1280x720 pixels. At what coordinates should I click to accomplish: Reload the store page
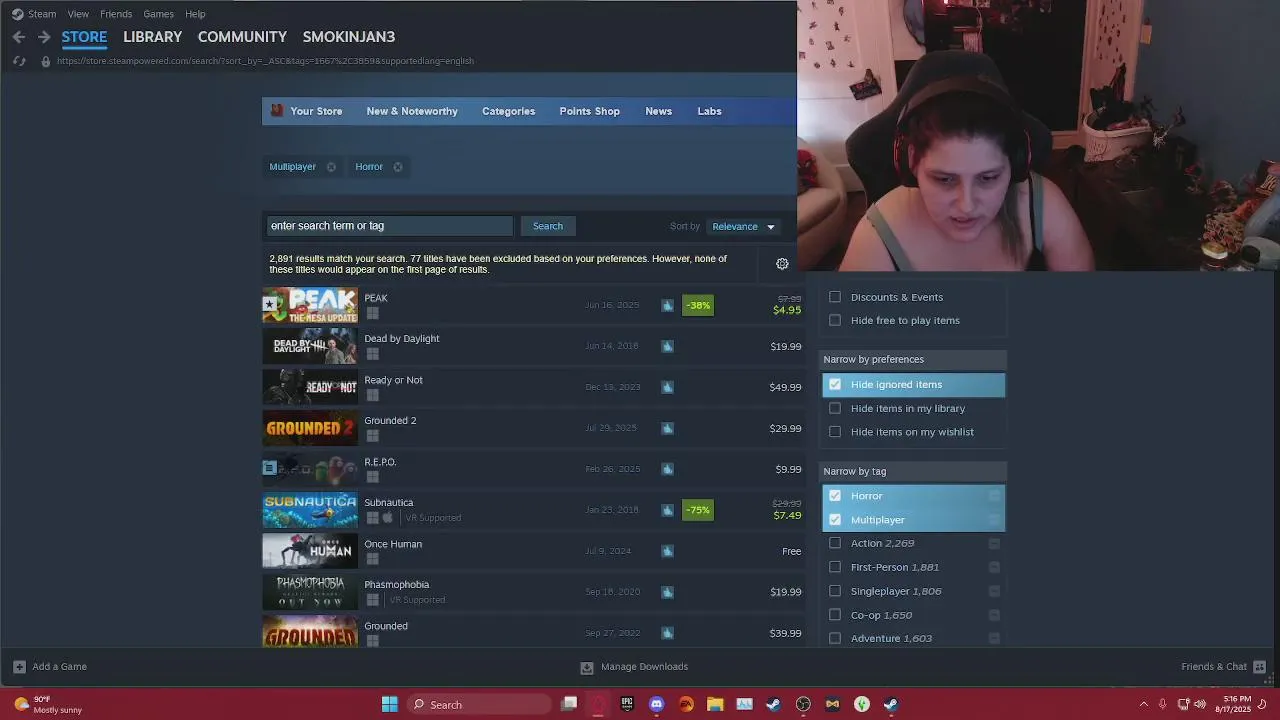click(19, 61)
